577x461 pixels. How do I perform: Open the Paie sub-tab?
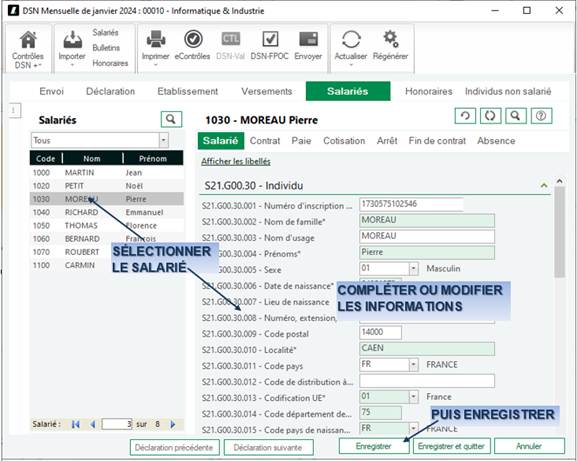coord(301,141)
